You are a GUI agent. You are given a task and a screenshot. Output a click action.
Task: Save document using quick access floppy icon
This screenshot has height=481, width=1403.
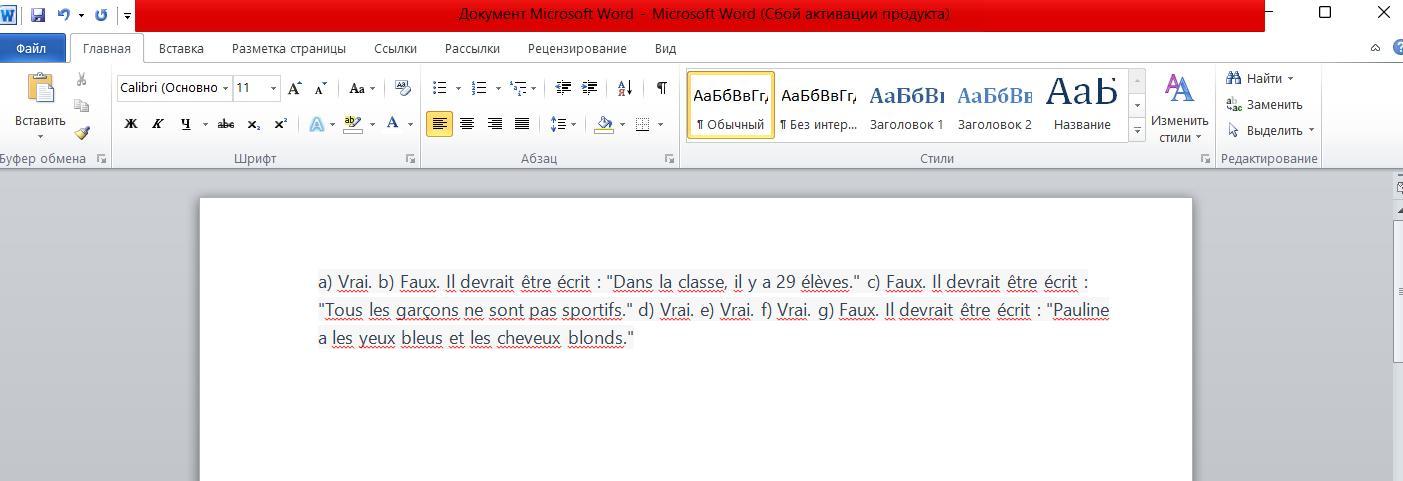click(x=38, y=15)
